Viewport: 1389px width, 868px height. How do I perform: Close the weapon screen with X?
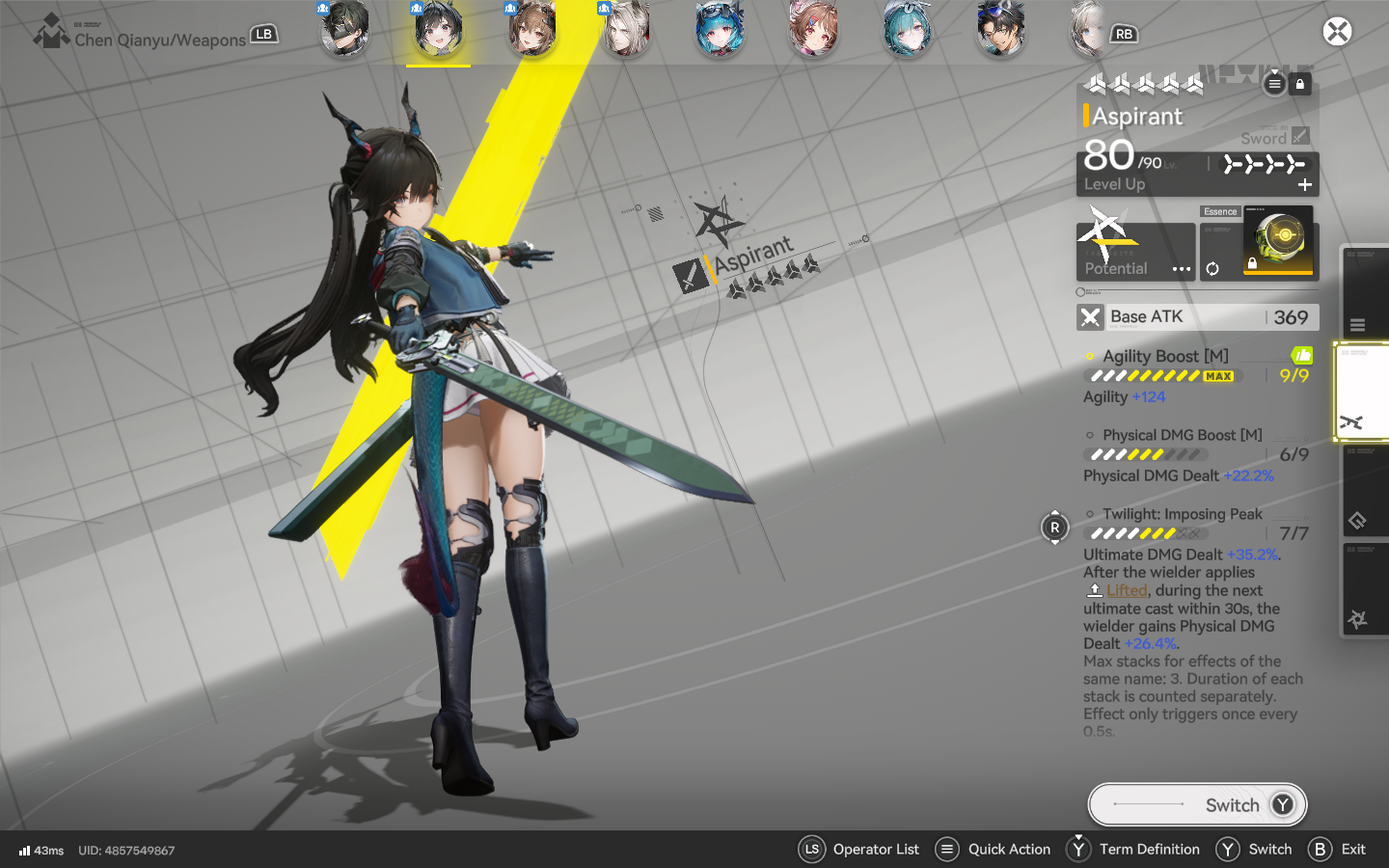pyautogui.click(x=1337, y=32)
